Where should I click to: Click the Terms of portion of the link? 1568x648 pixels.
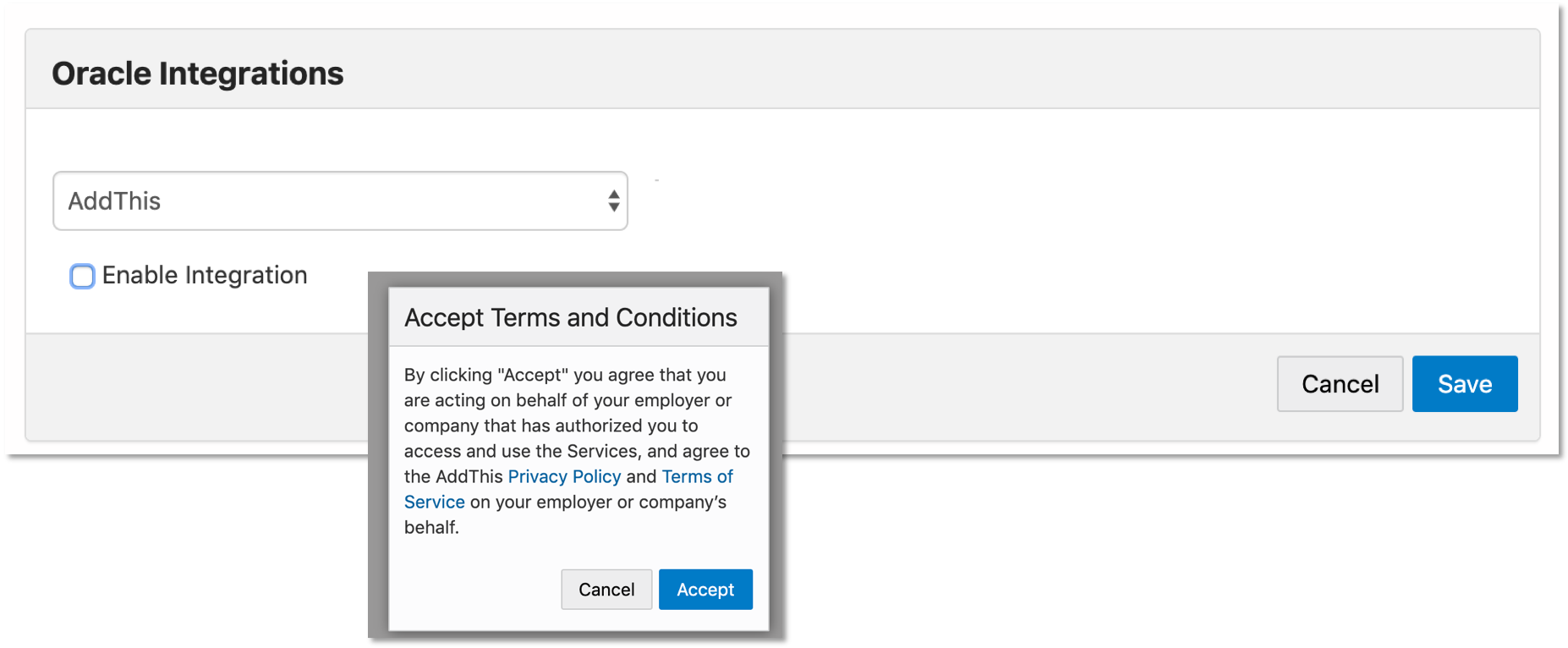697,477
